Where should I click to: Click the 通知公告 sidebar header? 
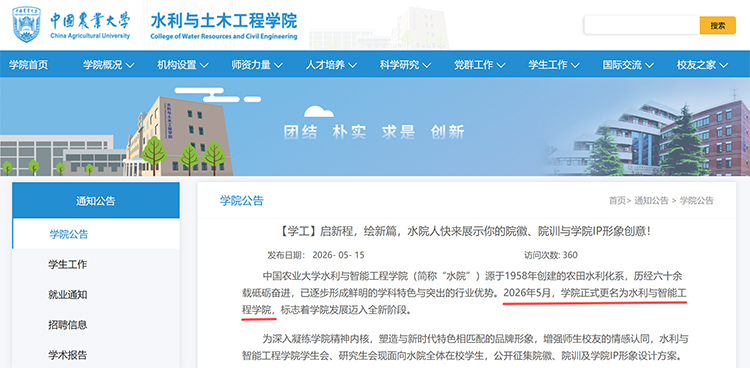point(96,201)
